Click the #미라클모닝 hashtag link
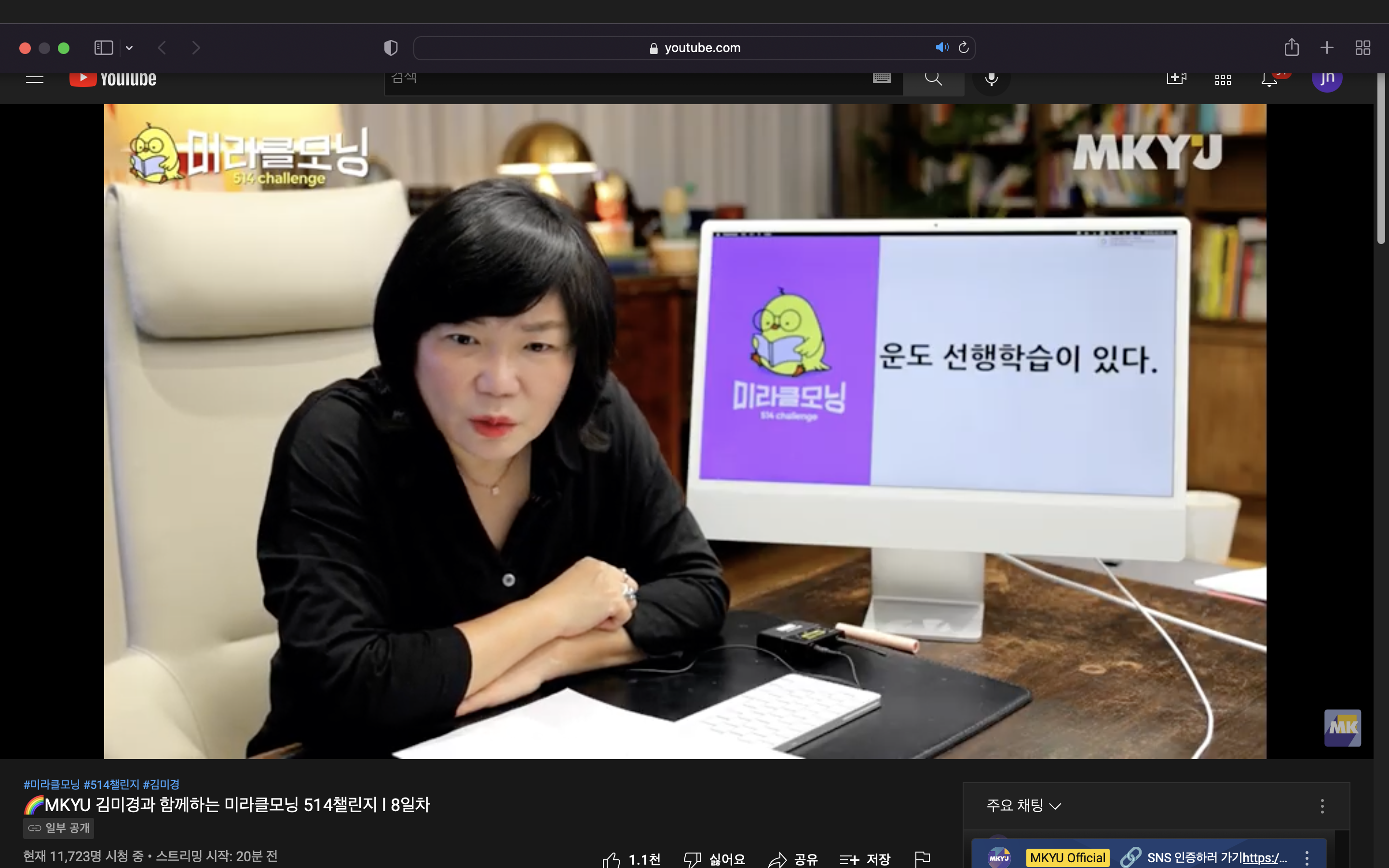 [x=52, y=784]
